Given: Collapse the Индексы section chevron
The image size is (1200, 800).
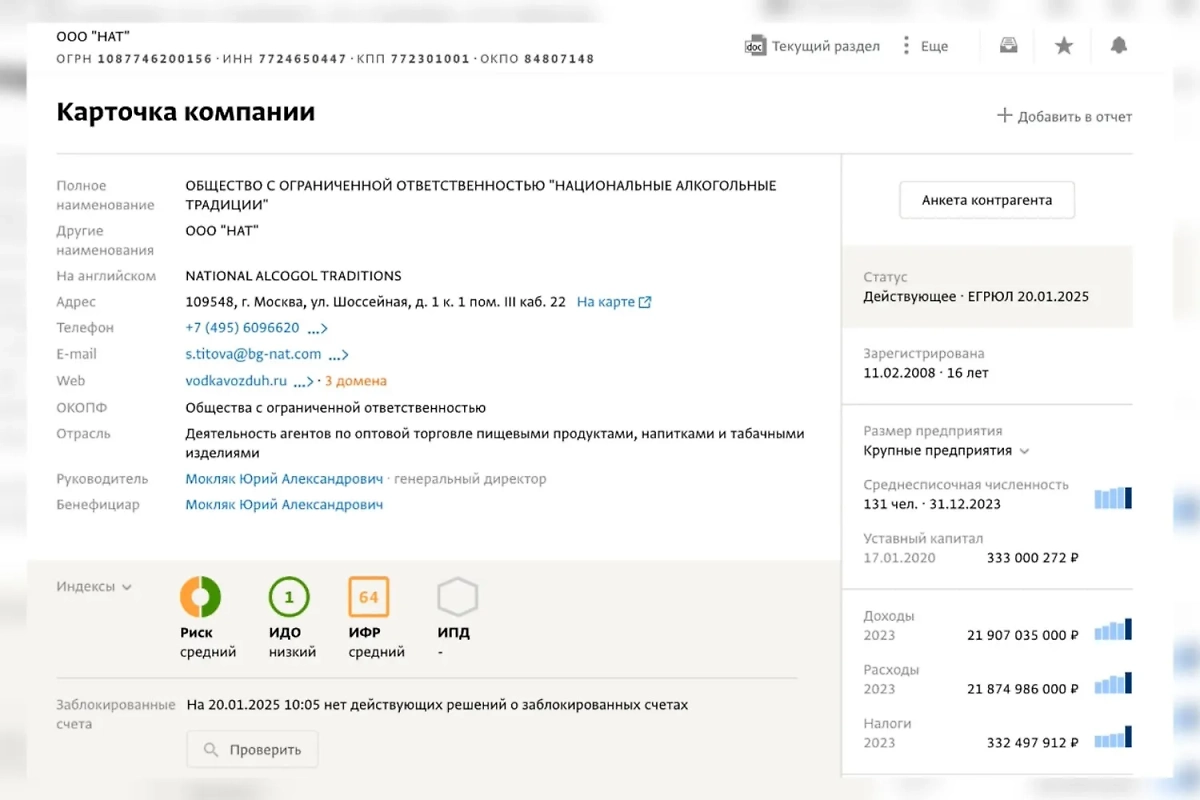Looking at the screenshot, I should [127, 587].
